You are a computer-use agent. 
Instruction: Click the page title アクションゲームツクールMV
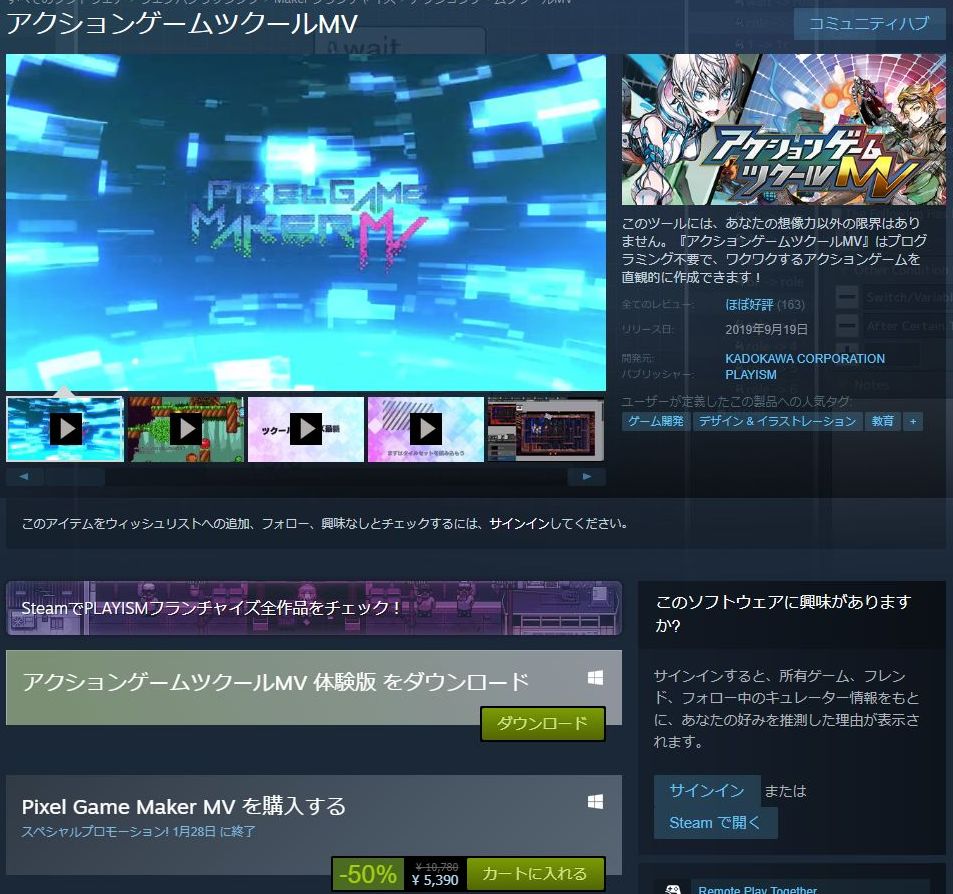click(182, 24)
